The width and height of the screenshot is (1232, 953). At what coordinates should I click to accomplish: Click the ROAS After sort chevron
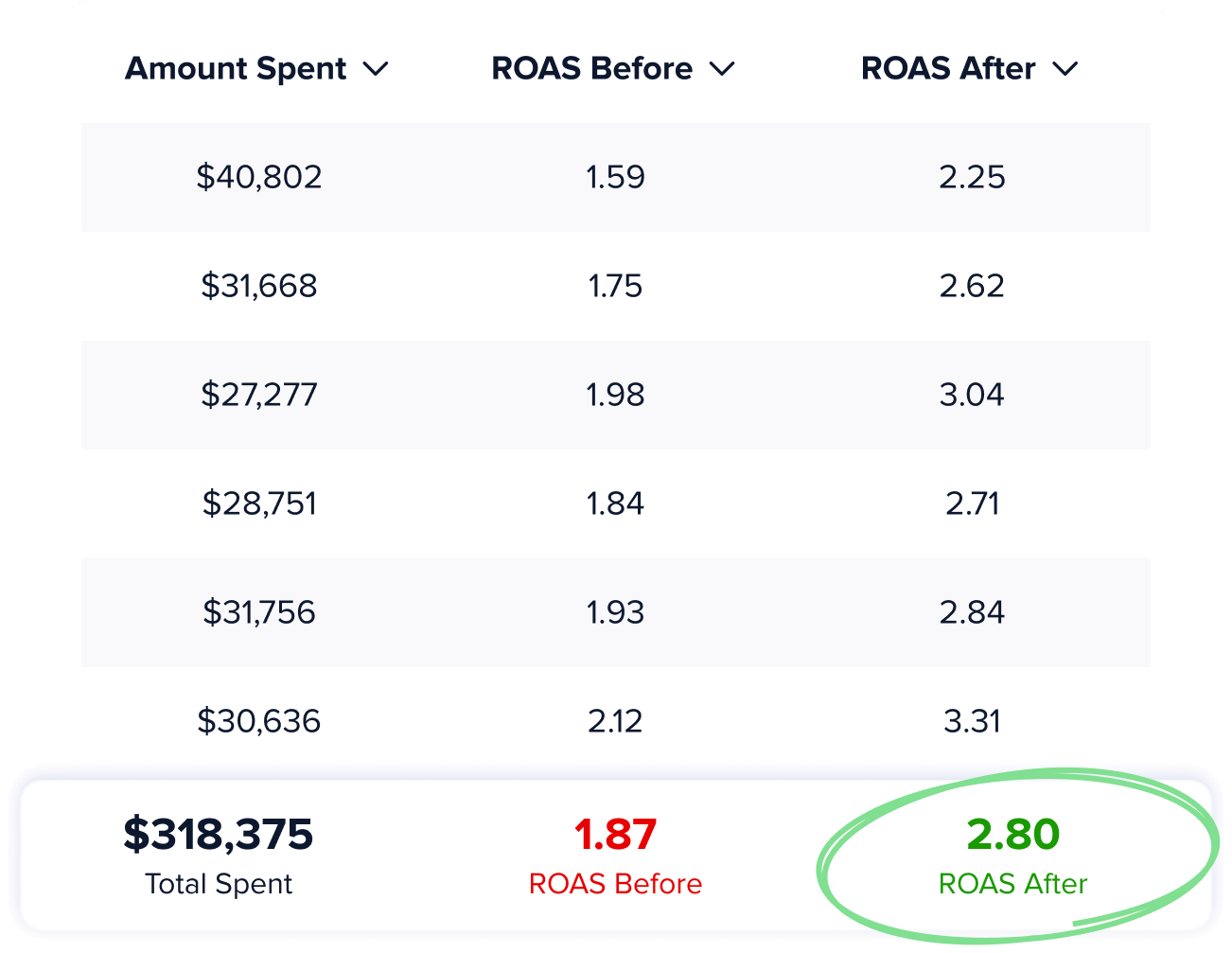1065,69
